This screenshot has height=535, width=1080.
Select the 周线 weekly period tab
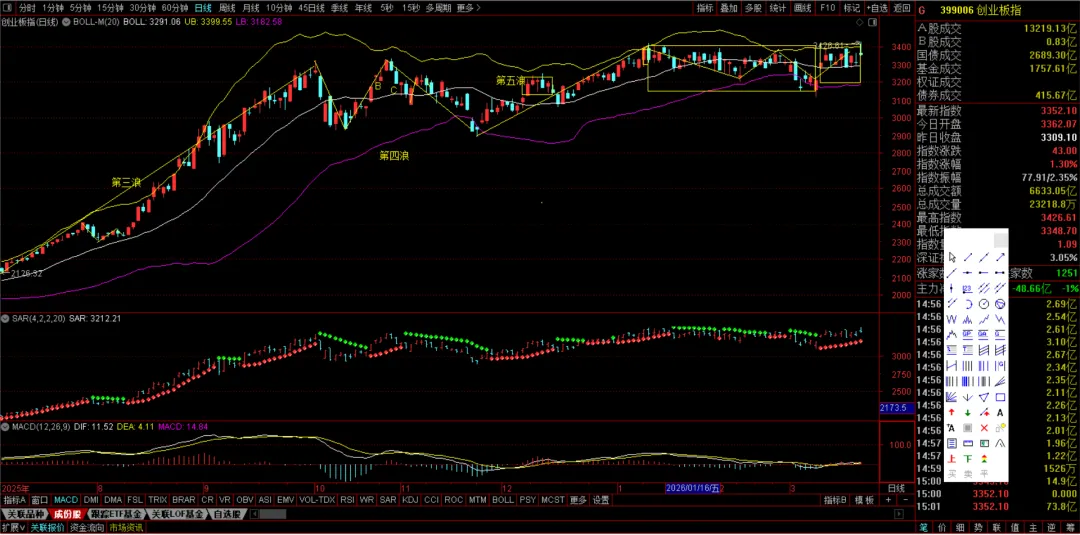[227, 8]
